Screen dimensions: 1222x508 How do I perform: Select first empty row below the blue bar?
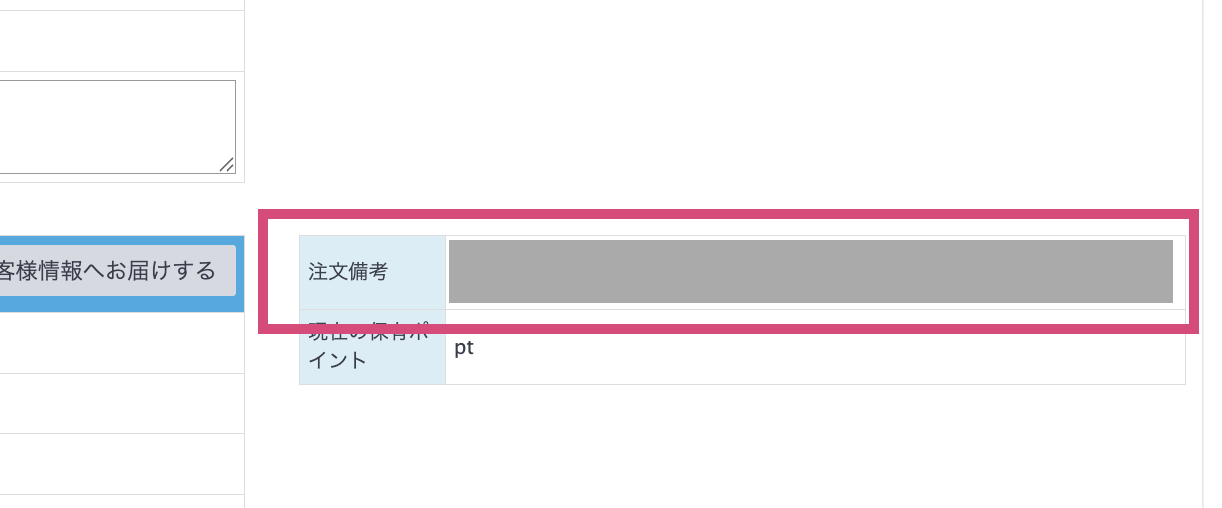click(x=120, y=343)
